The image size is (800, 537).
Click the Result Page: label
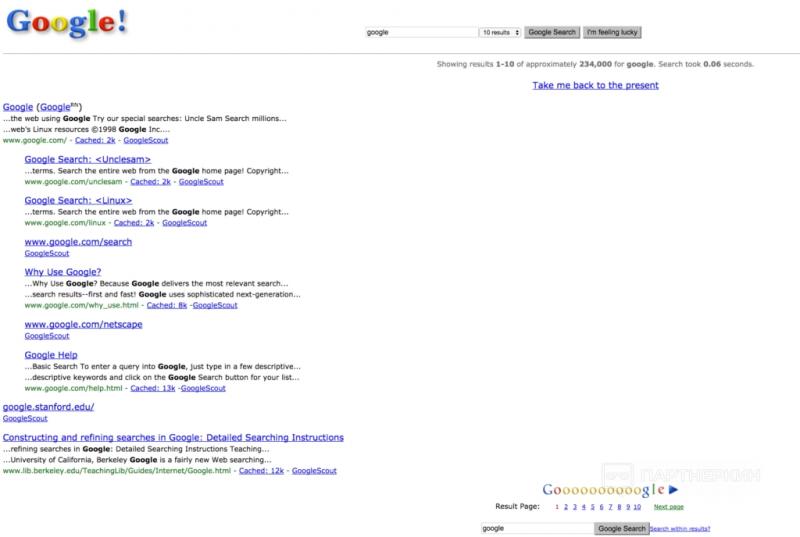click(x=517, y=506)
